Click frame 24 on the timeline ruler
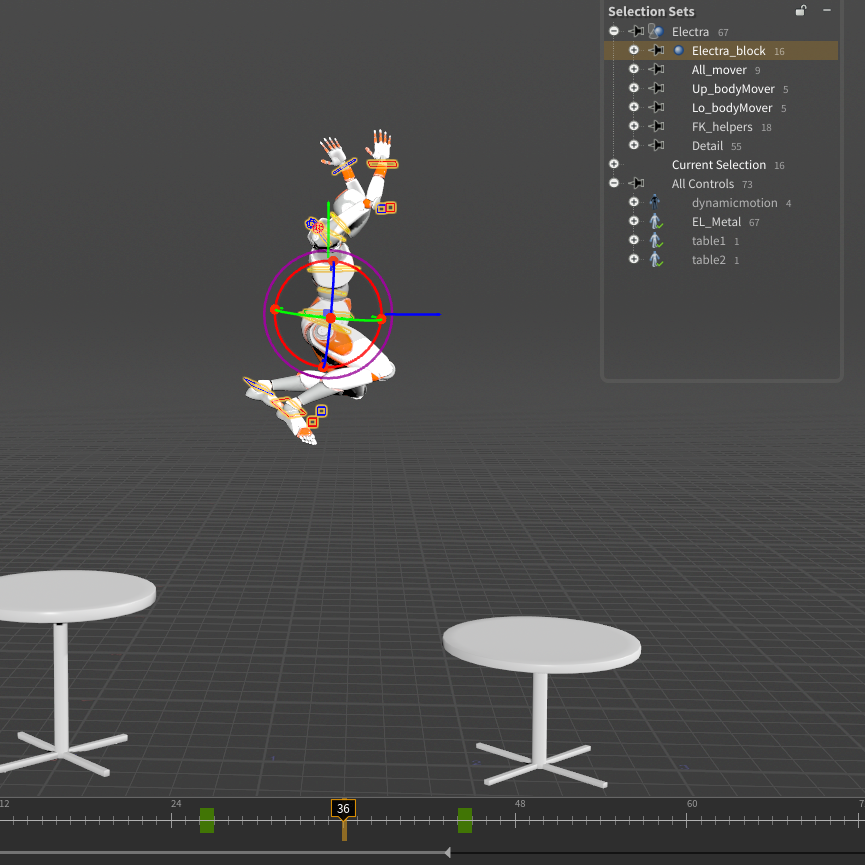The height and width of the screenshot is (865, 865). point(172,820)
